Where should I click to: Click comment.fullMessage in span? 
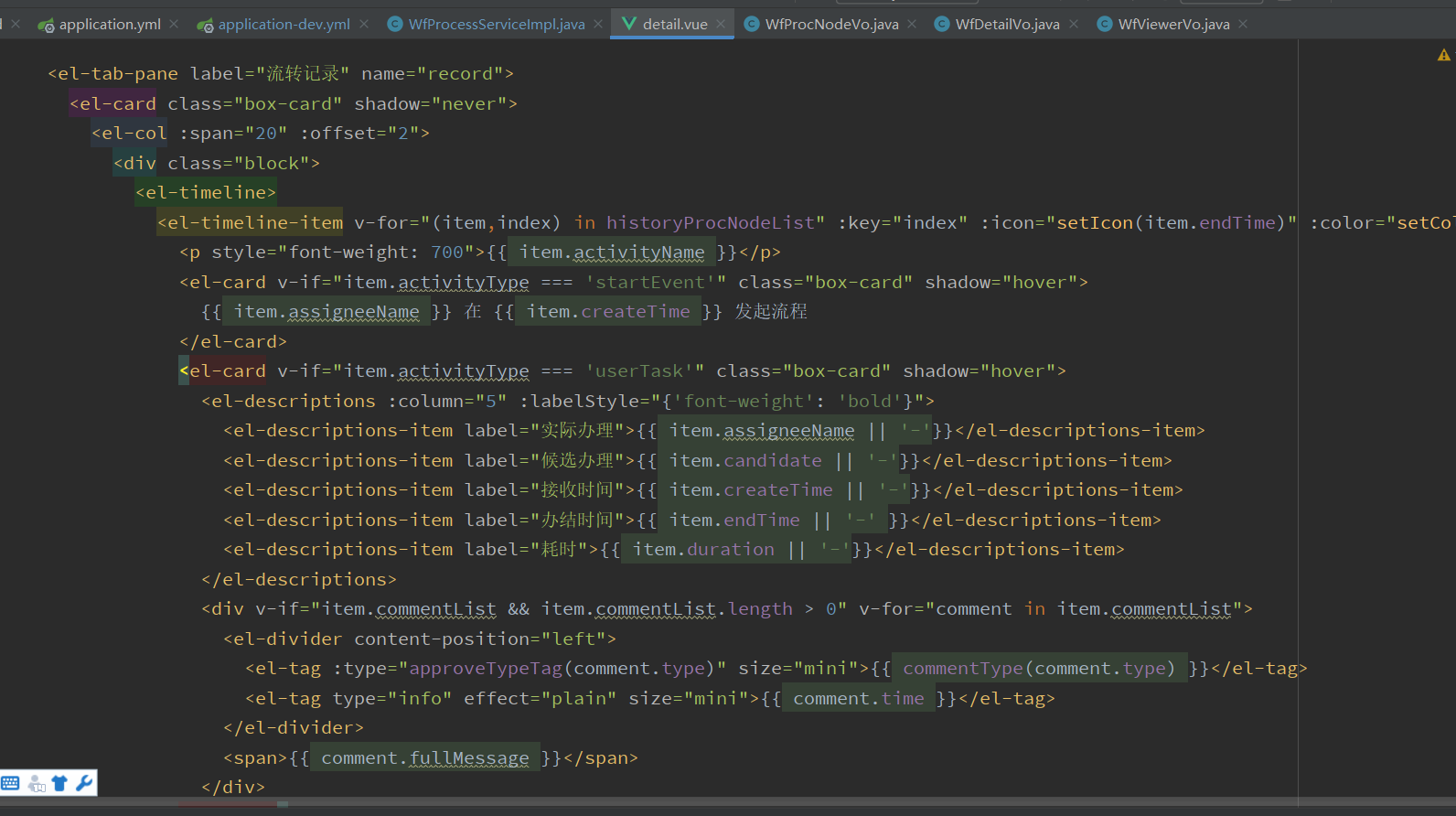(x=424, y=757)
